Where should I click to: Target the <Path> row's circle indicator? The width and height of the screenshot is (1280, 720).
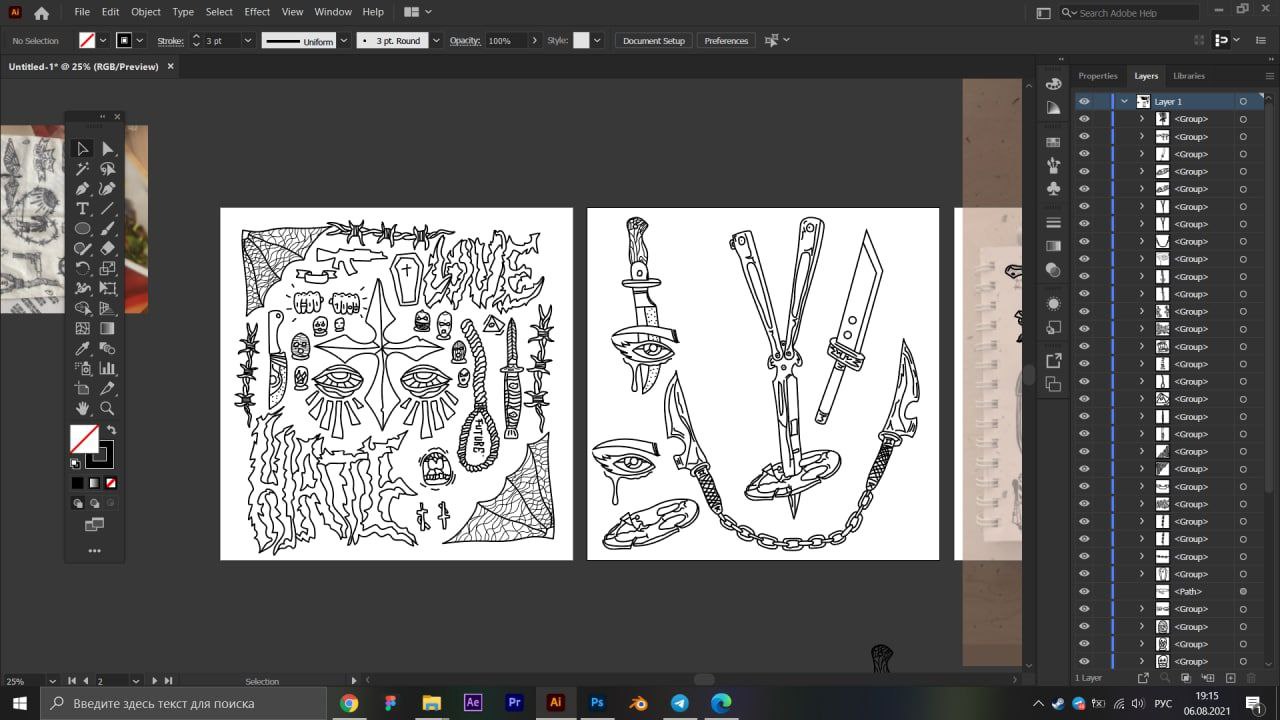[x=1243, y=591]
